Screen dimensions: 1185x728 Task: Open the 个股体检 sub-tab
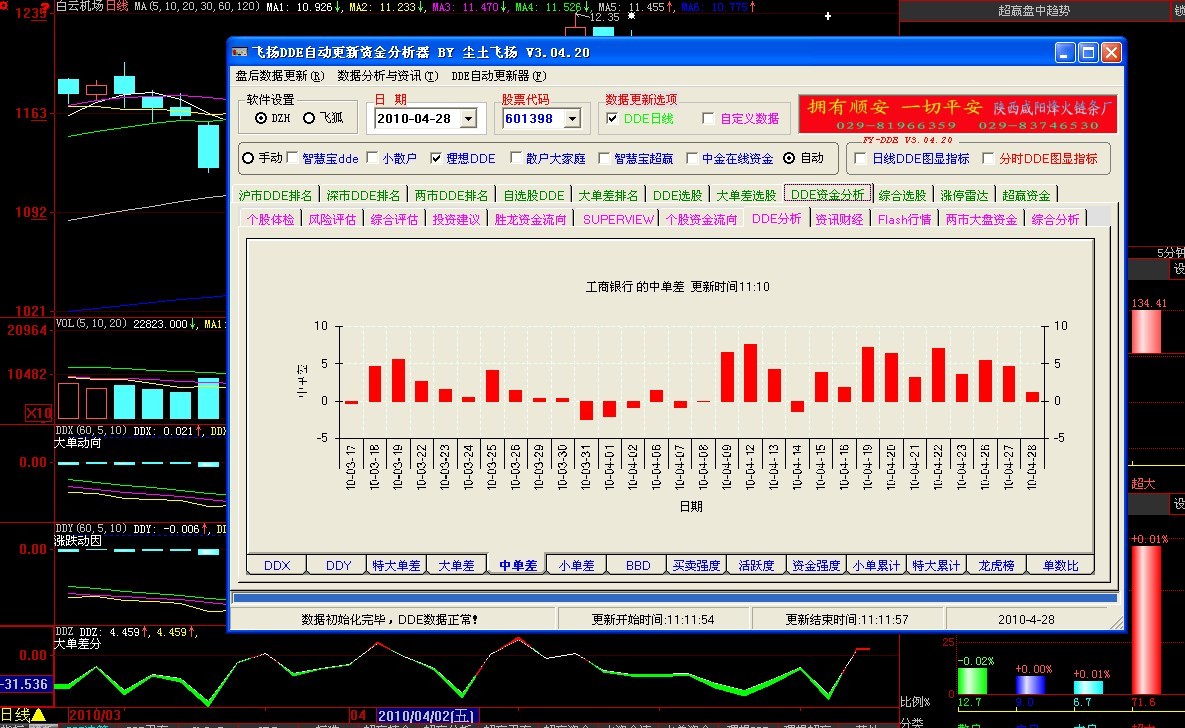point(271,219)
